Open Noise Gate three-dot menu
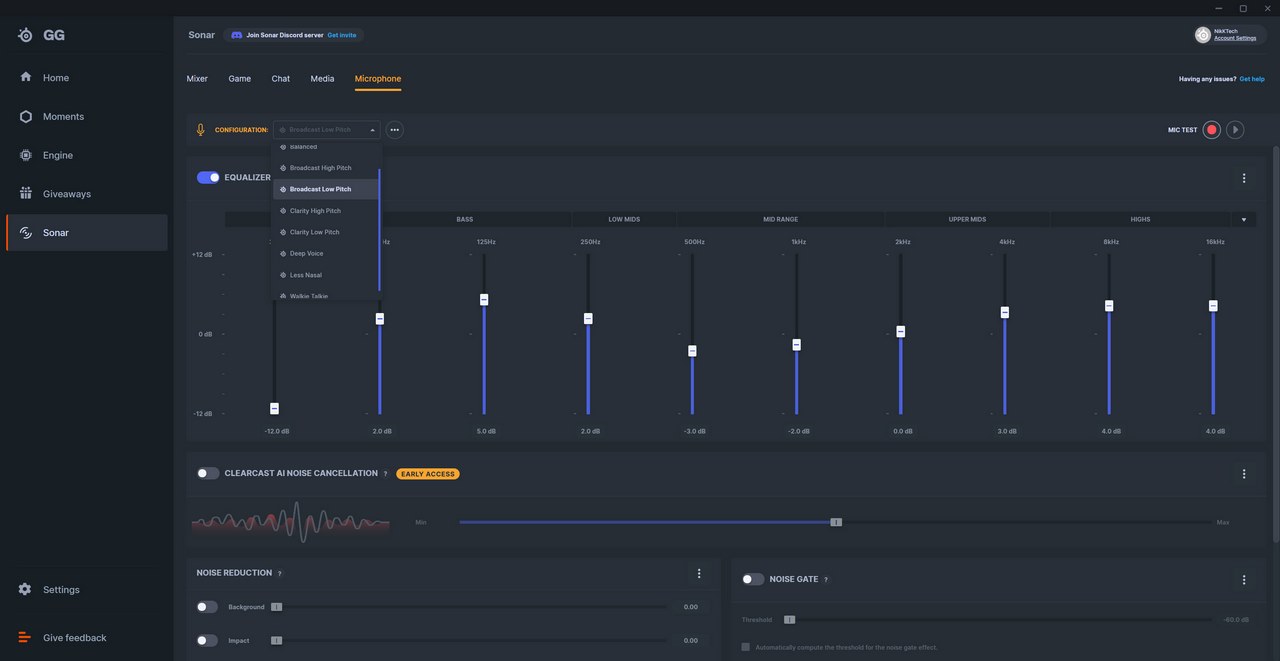This screenshot has height=661, width=1280. [1244, 579]
